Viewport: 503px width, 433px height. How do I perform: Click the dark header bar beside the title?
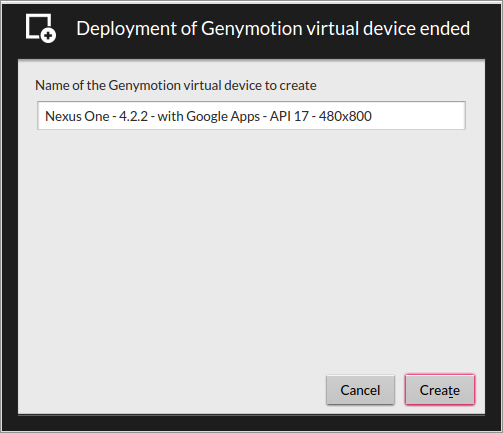click(x=485, y=28)
